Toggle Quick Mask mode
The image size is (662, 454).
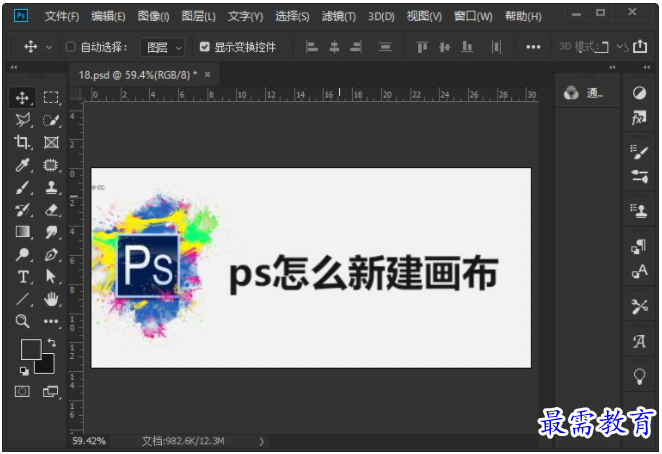[22, 391]
